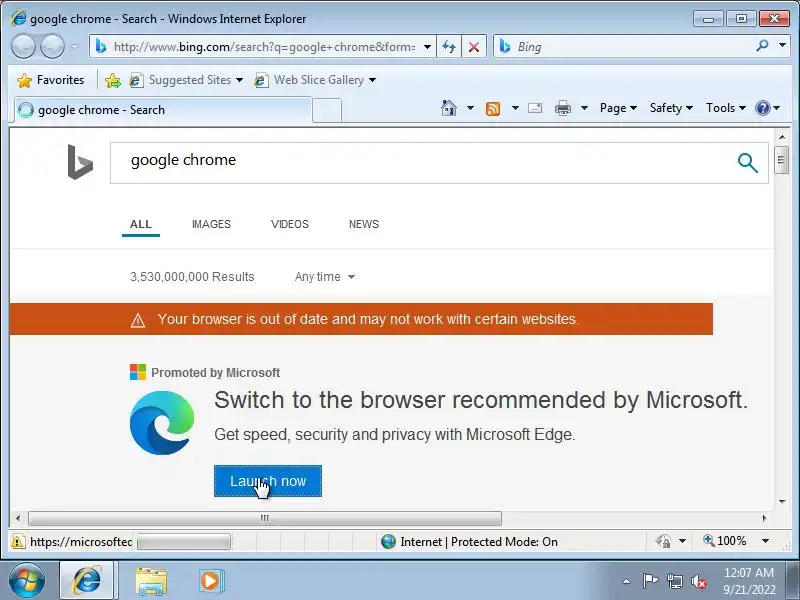This screenshot has width=800, height=600.
Task: Click the Forward navigation button
Action: click(52, 47)
